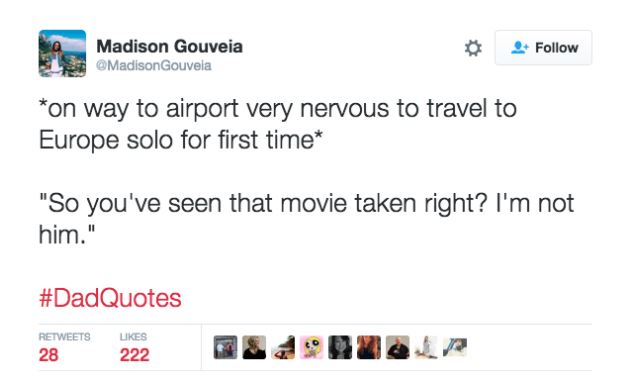Click the Madison Gouveia display name
The width and height of the screenshot is (643, 375).
pyautogui.click(x=169, y=46)
